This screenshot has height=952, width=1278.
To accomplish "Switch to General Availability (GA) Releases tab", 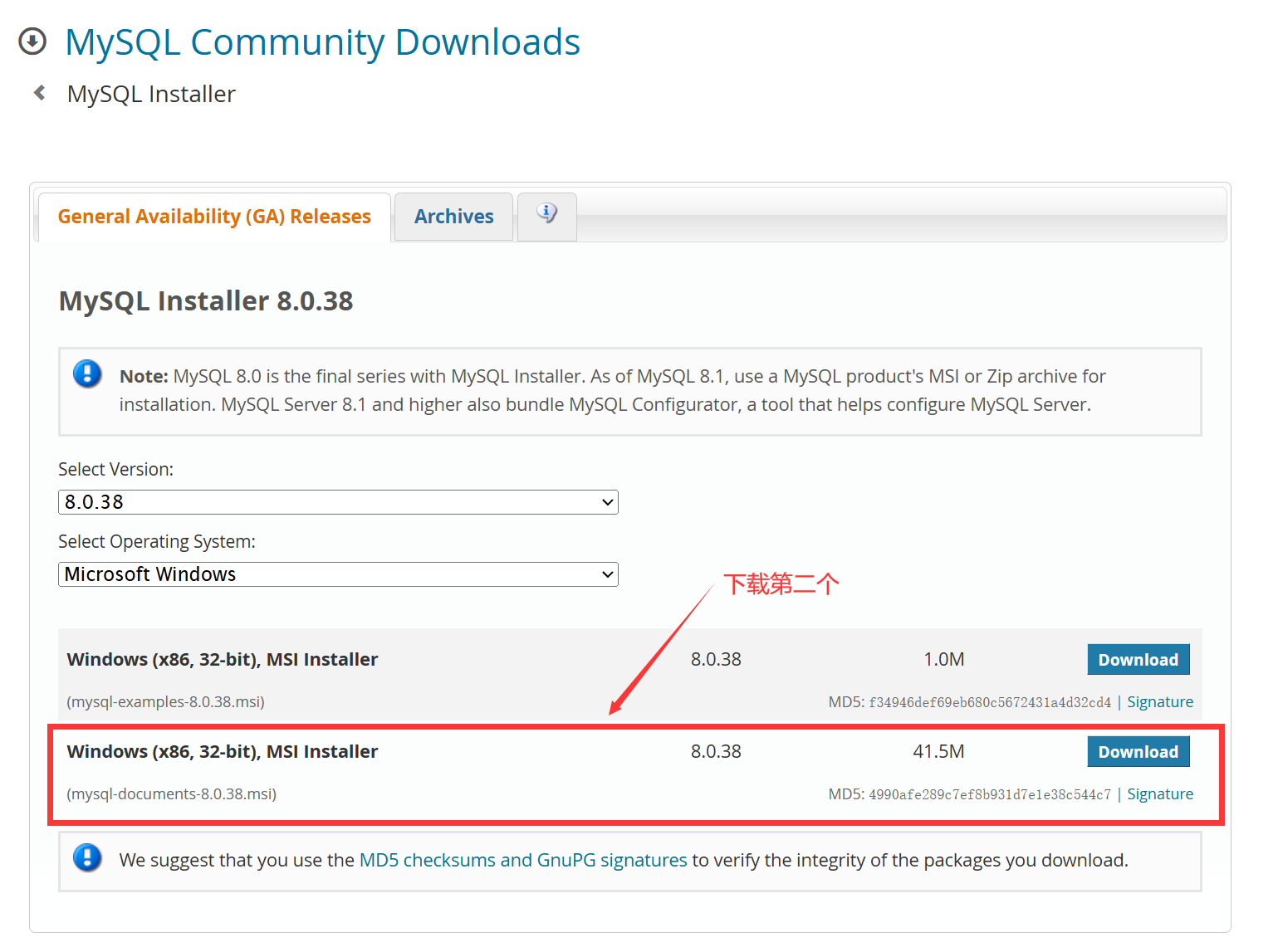I will (x=214, y=217).
